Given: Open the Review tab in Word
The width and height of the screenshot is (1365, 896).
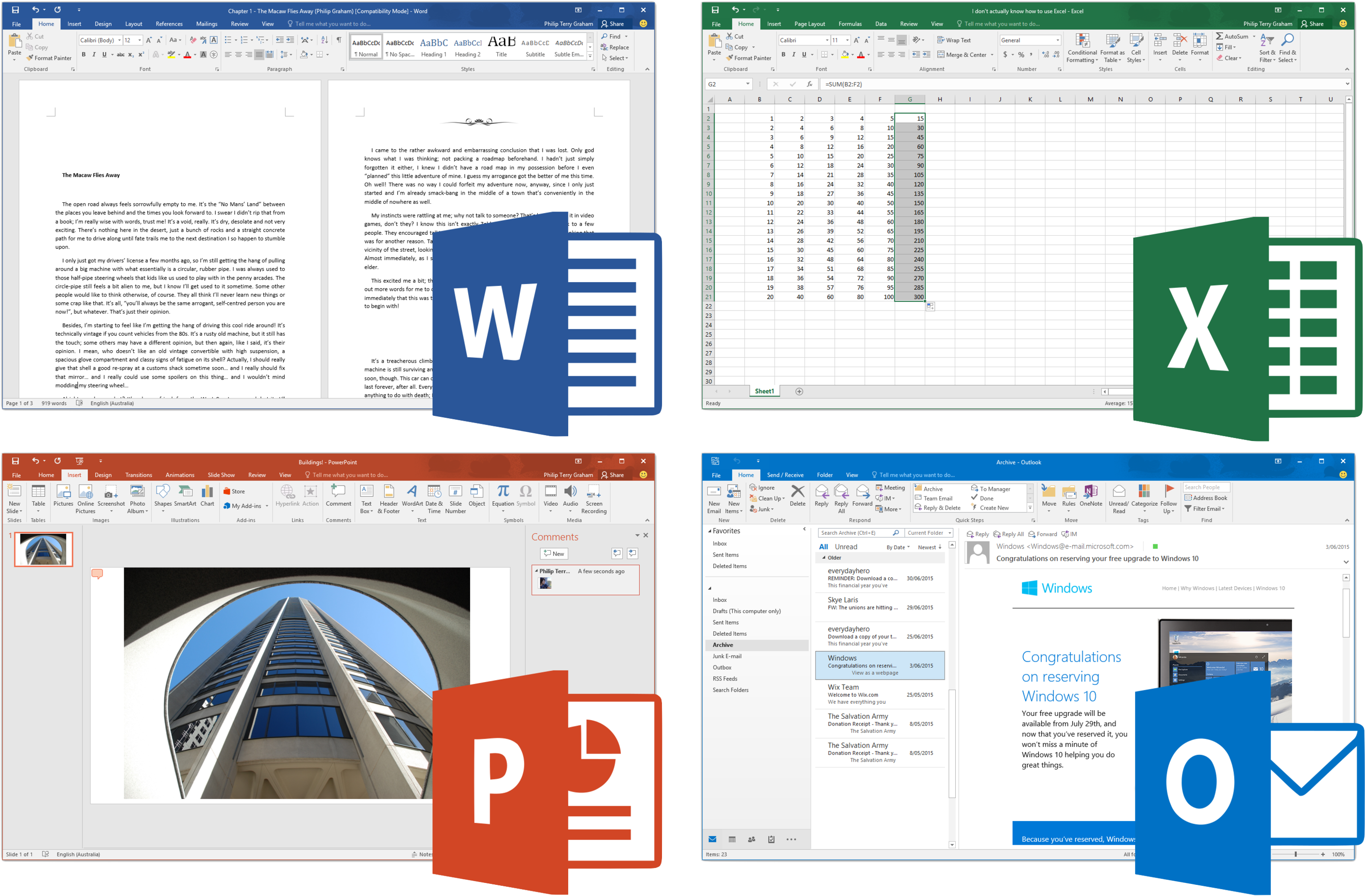Looking at the screenshot, I should [x=239, y=24].
